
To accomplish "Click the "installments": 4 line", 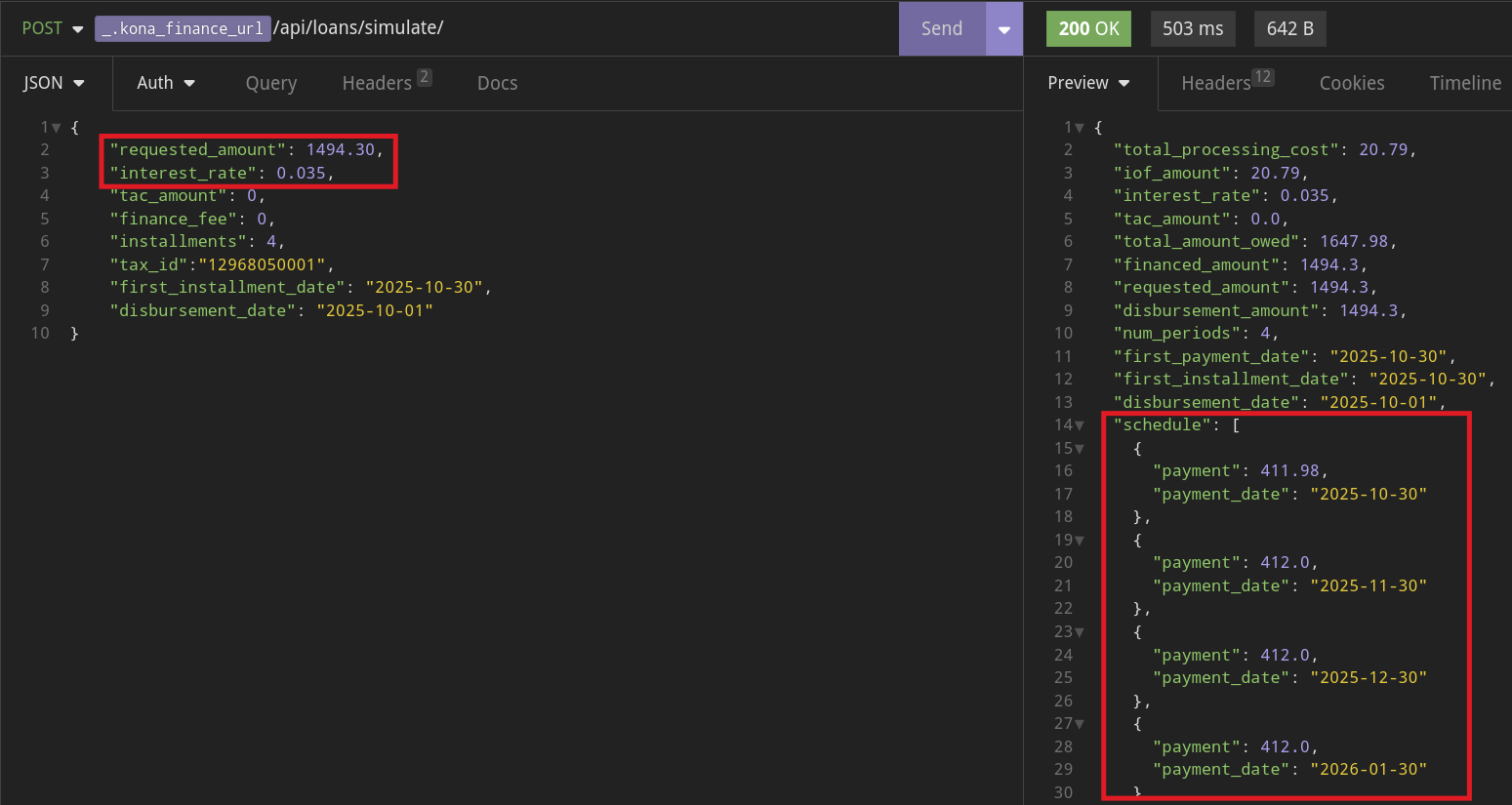I will pyautogui.click(x=197, y=241).
